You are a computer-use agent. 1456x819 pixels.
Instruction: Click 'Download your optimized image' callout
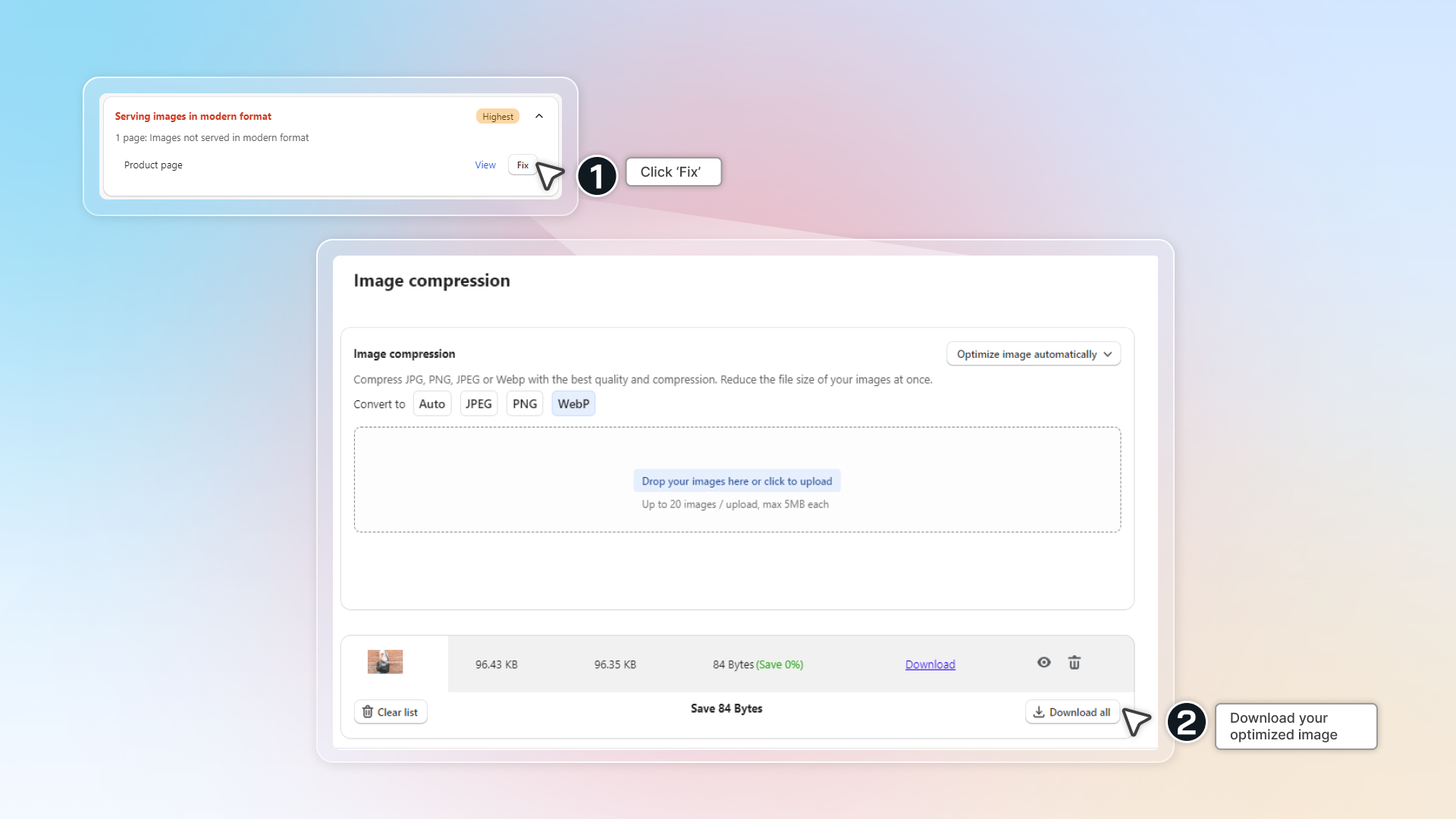1295,726
